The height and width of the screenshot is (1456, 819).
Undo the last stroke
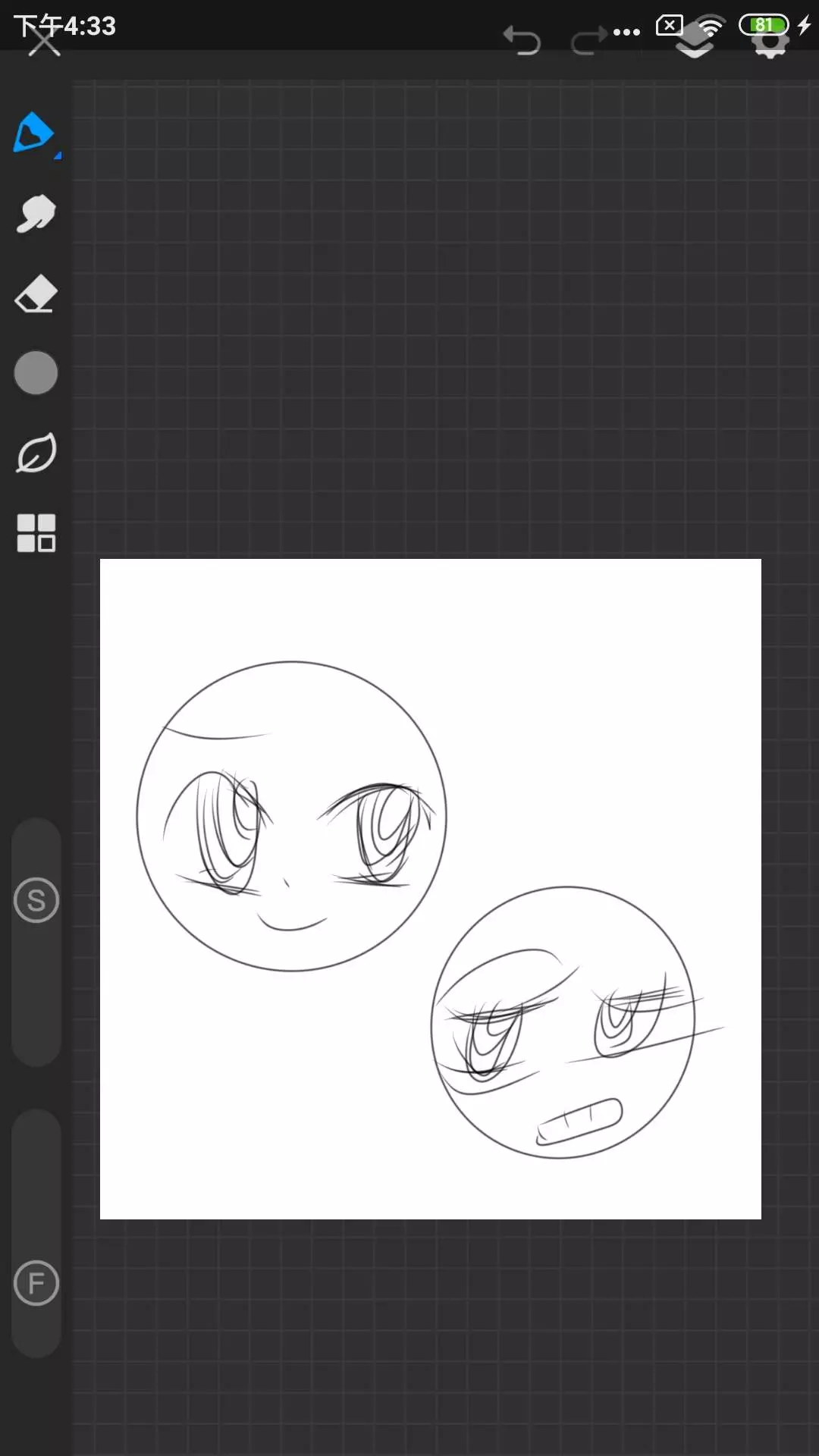coord(522,41)
